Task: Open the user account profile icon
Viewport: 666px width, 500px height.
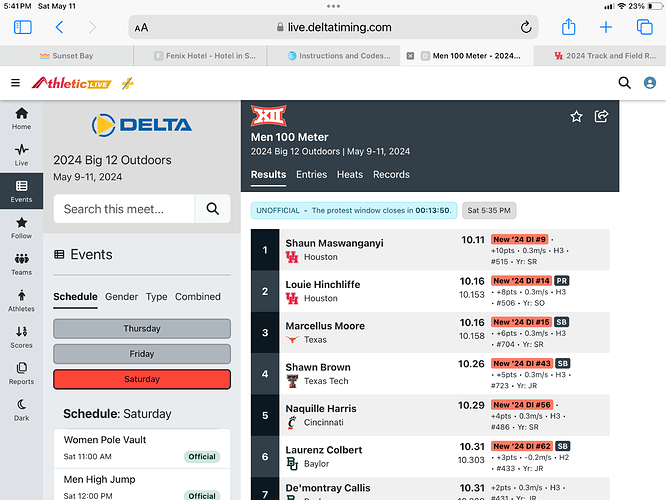Action: coord(649,82)
